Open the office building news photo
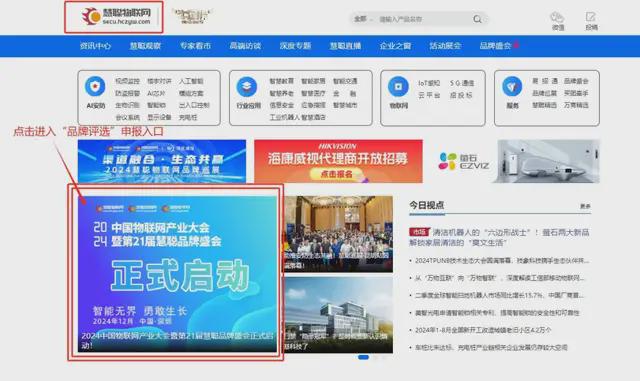This screenshot has height=381, width=640. pos(338,315)
